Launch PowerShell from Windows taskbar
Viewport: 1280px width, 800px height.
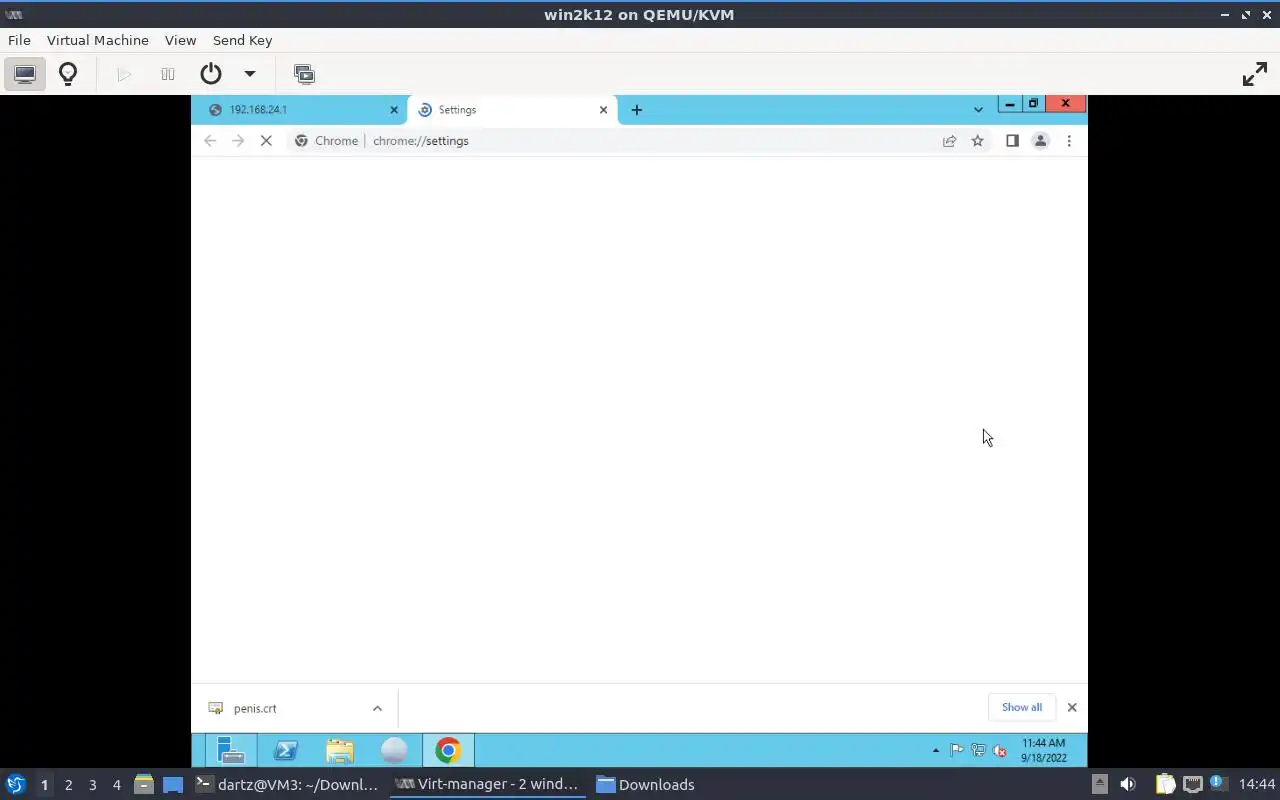click(286, 750)
